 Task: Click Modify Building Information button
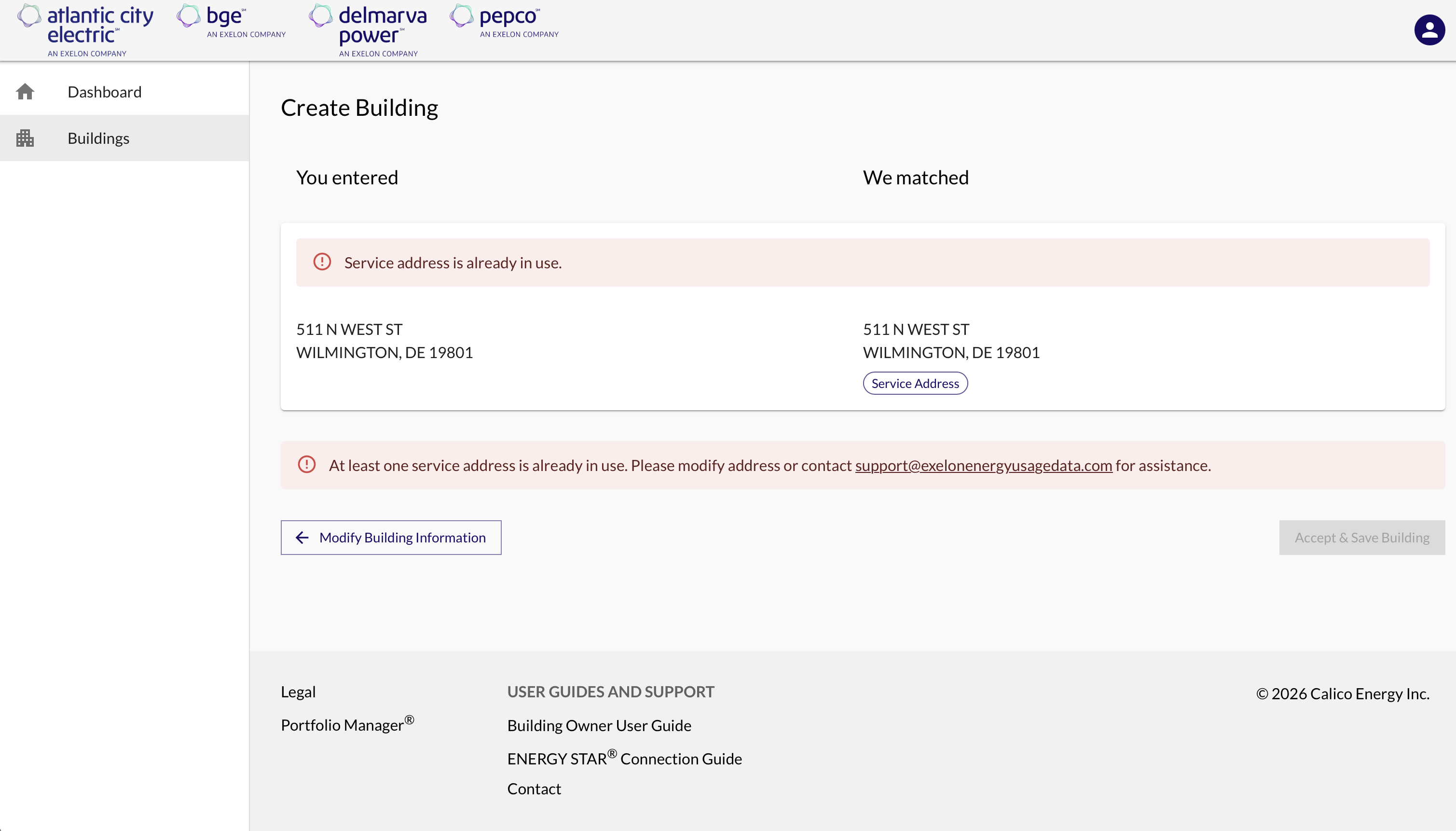(391, 538)
